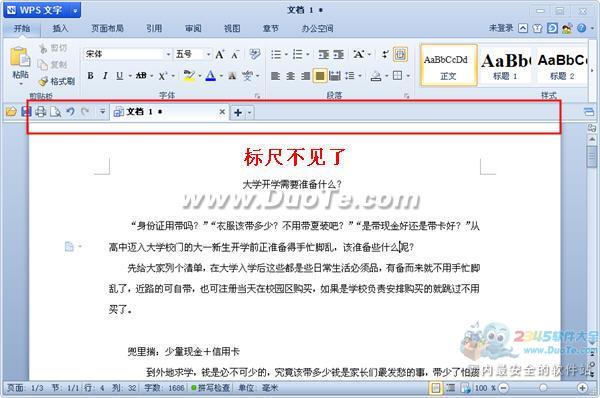This screenshot has width=600, height=398.
Task: Click the show/hide paragraph marks icon
Action: click(385, 54)
